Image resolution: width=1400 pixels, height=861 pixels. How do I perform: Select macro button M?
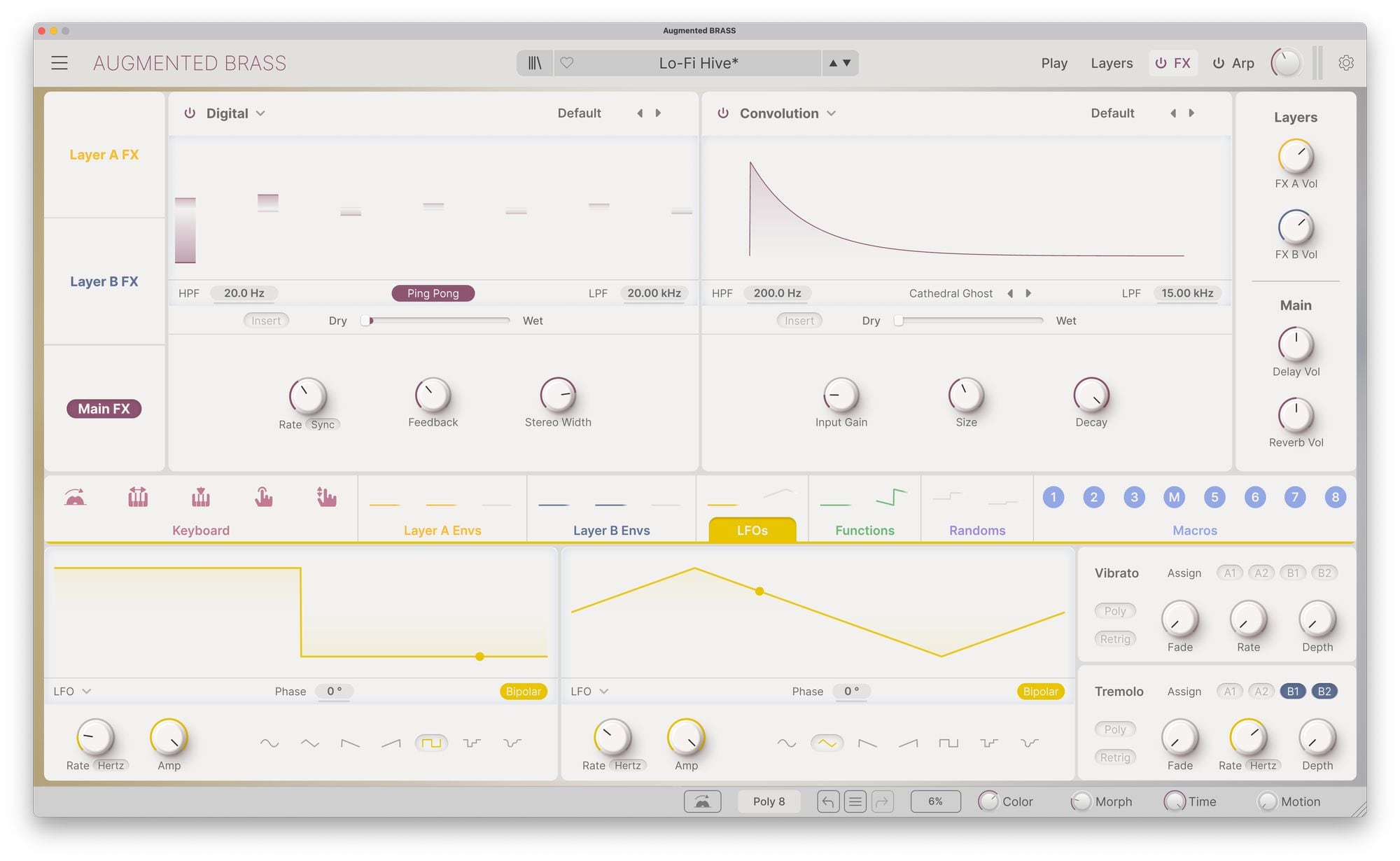tap(1175, 498)
